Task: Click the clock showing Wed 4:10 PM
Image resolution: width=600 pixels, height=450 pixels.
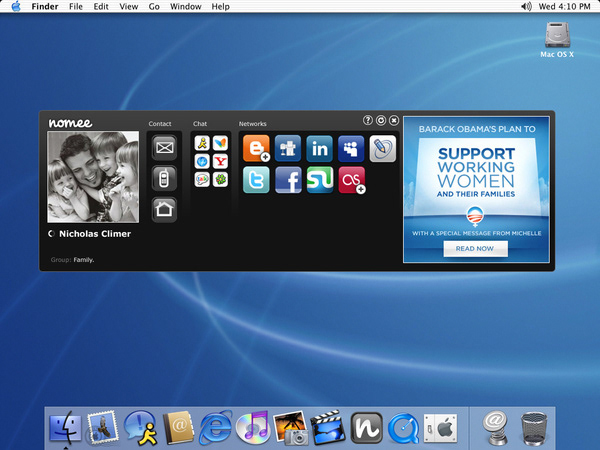Action: pyautogui.click(x=564, y=7)
